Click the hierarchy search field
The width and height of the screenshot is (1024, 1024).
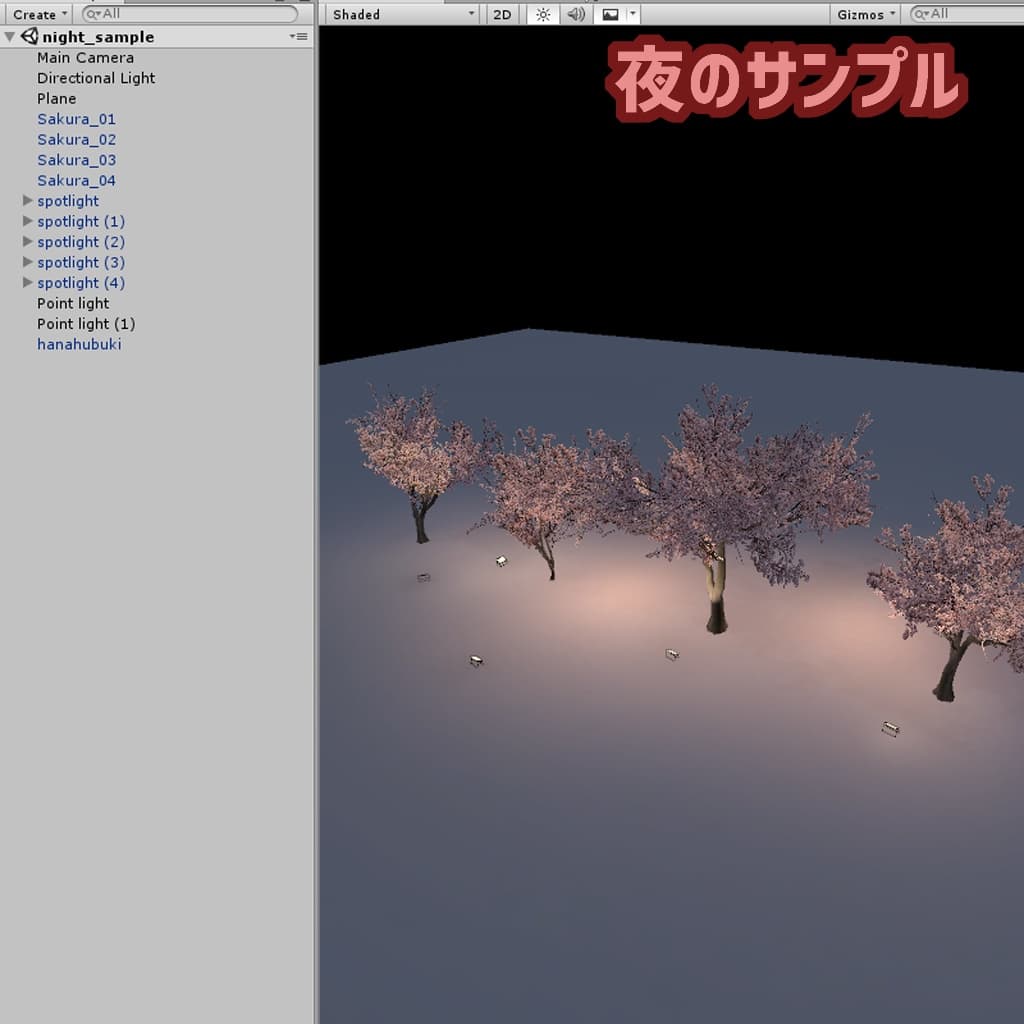190,14
